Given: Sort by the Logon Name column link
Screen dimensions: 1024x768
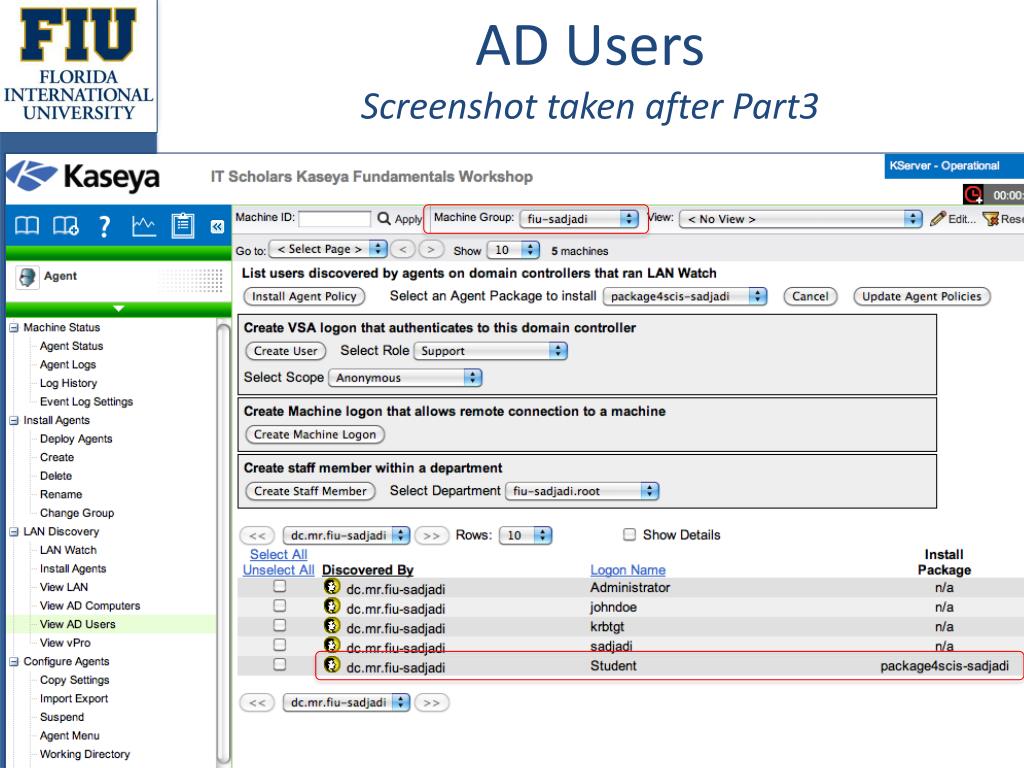Looking at the screenshot, I should tap(628, 570).
